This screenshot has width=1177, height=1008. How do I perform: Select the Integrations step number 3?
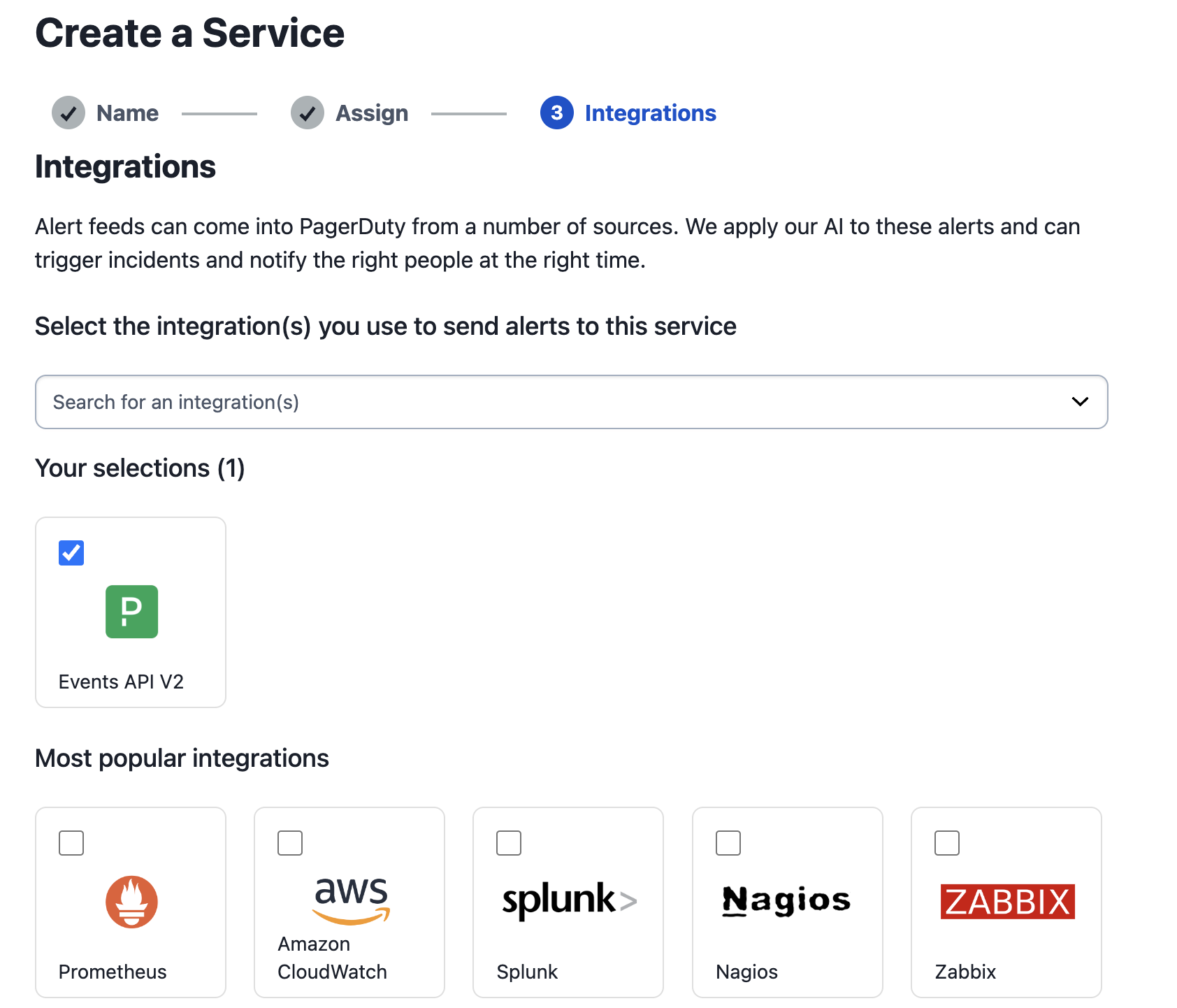pyautogui.click(x=557, y=113)
